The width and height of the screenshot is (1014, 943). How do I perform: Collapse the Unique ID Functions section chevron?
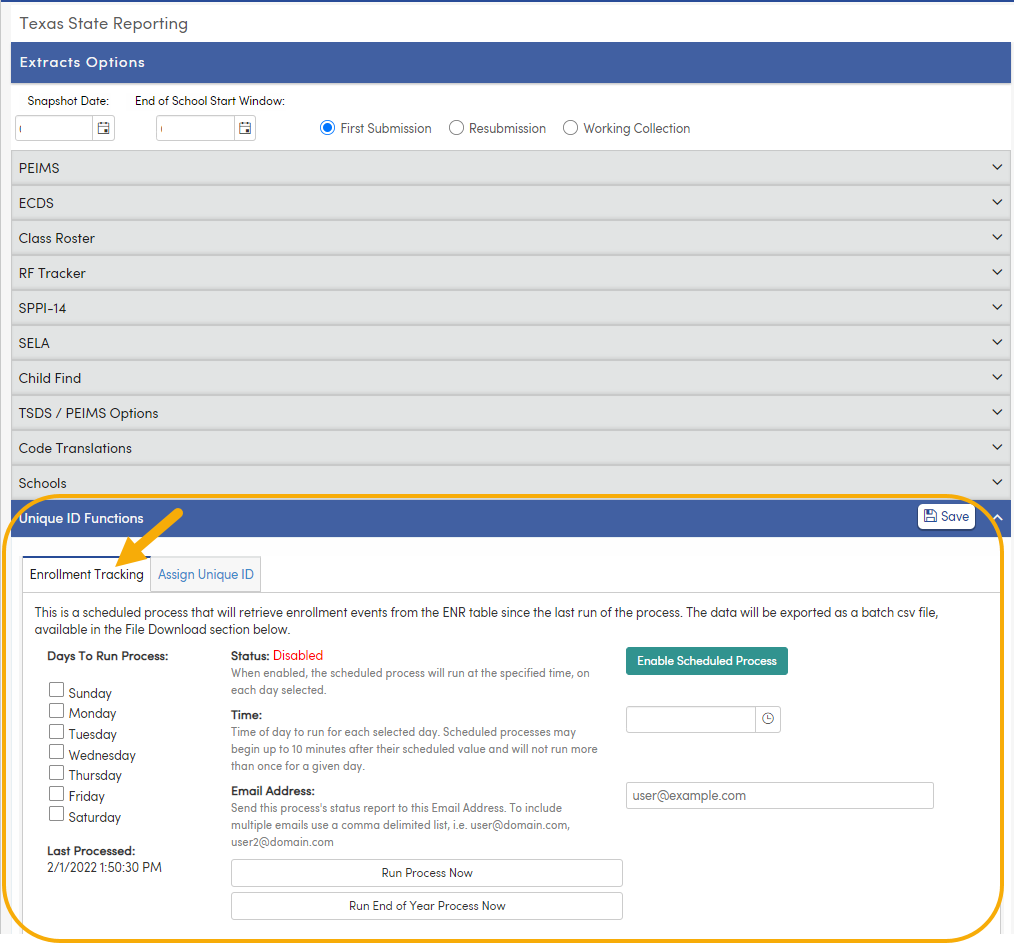tap(996, 518)
